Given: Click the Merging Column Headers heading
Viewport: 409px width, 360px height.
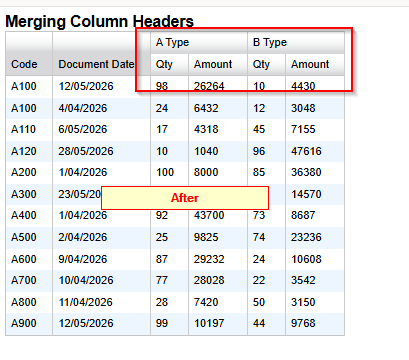Looking at the screenshot, I should tap(99, 21).
